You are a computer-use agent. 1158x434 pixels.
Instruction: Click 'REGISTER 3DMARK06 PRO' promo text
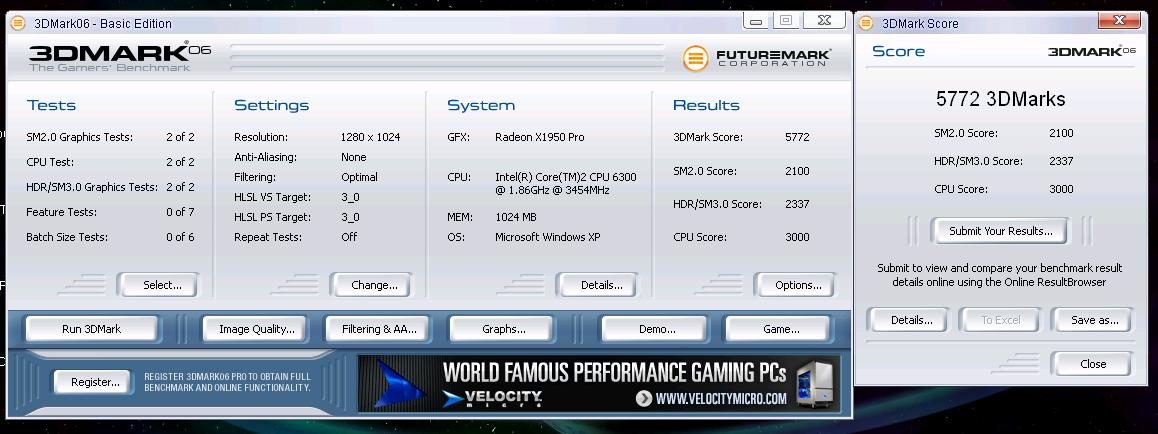[x=227, y=382]
